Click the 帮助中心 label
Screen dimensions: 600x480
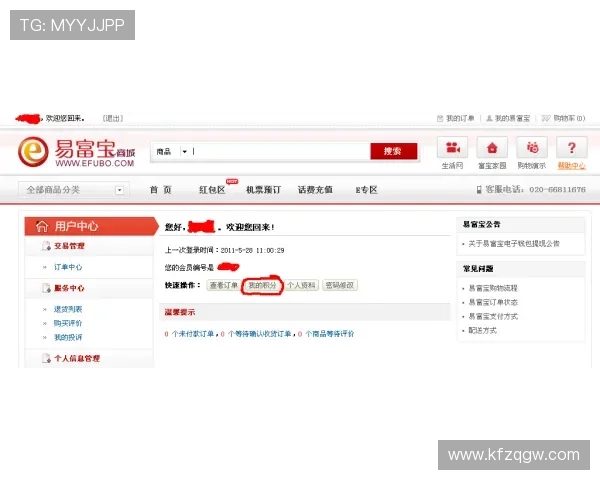pos(571,165)
